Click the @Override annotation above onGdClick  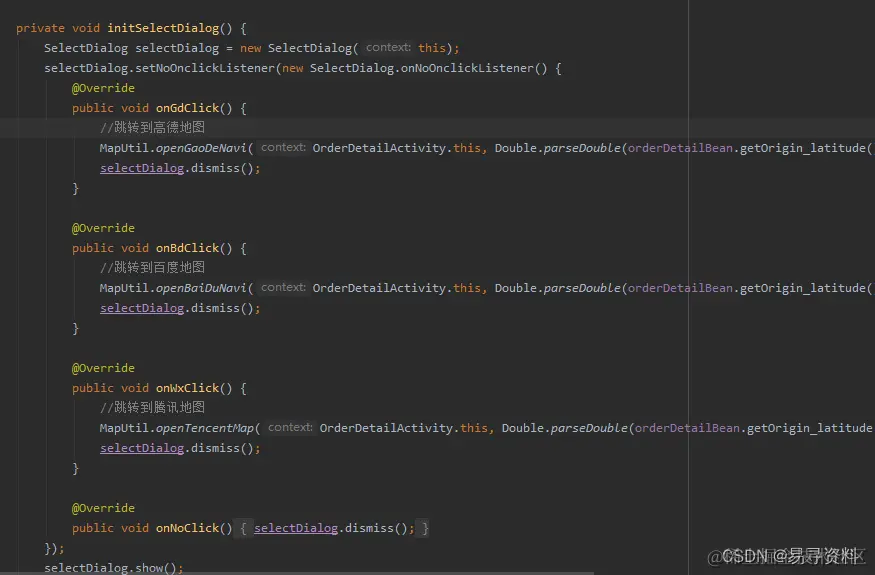pos(103,88)
